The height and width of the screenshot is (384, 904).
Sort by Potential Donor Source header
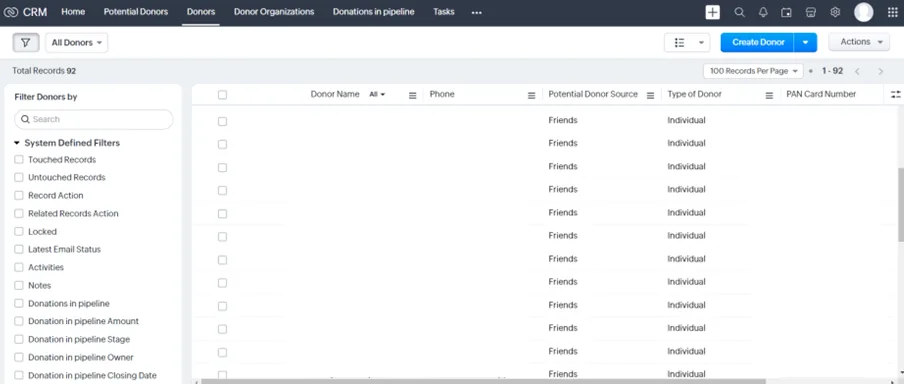pyautogui.click(x=593, y=94)
